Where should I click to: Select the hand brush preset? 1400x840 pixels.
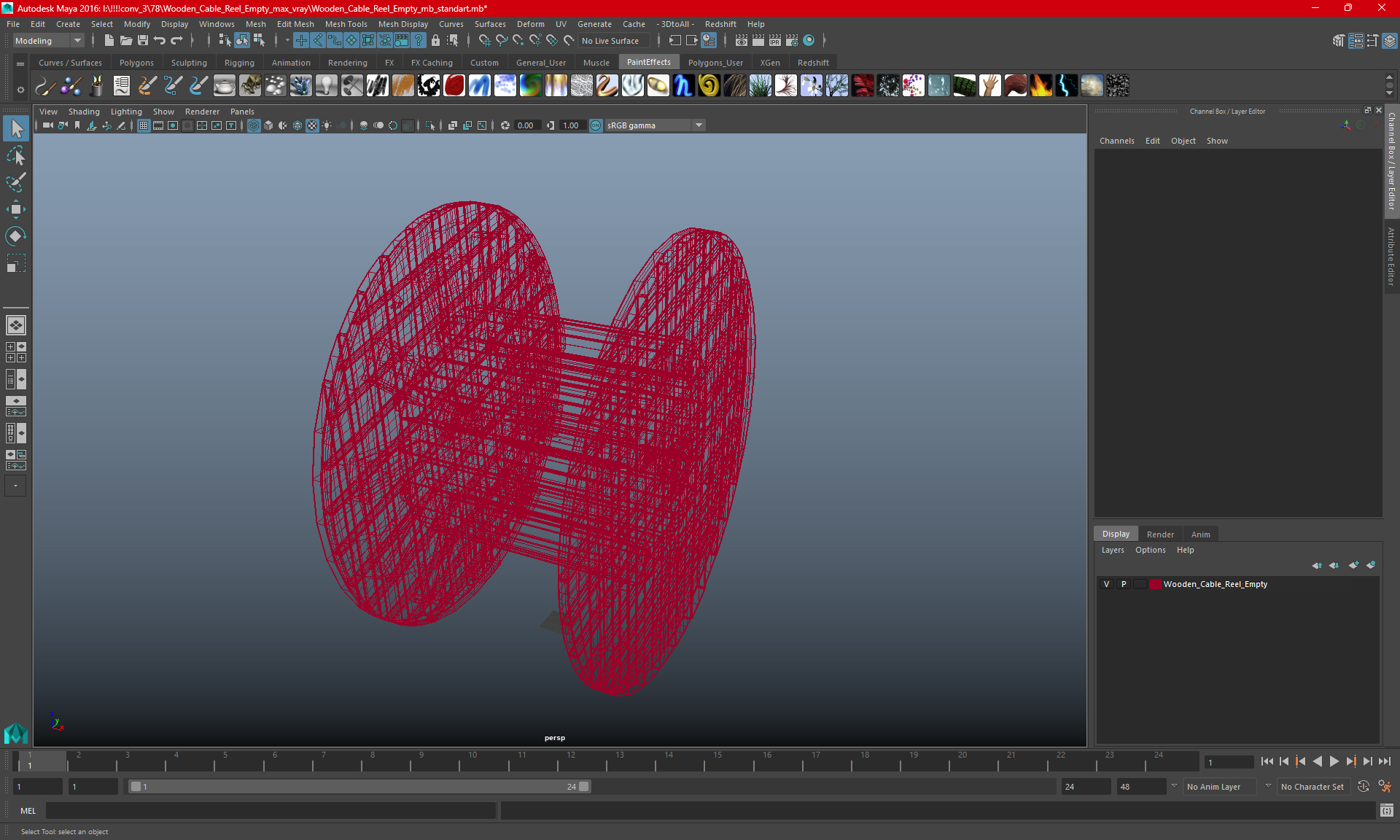click(990, 86)
